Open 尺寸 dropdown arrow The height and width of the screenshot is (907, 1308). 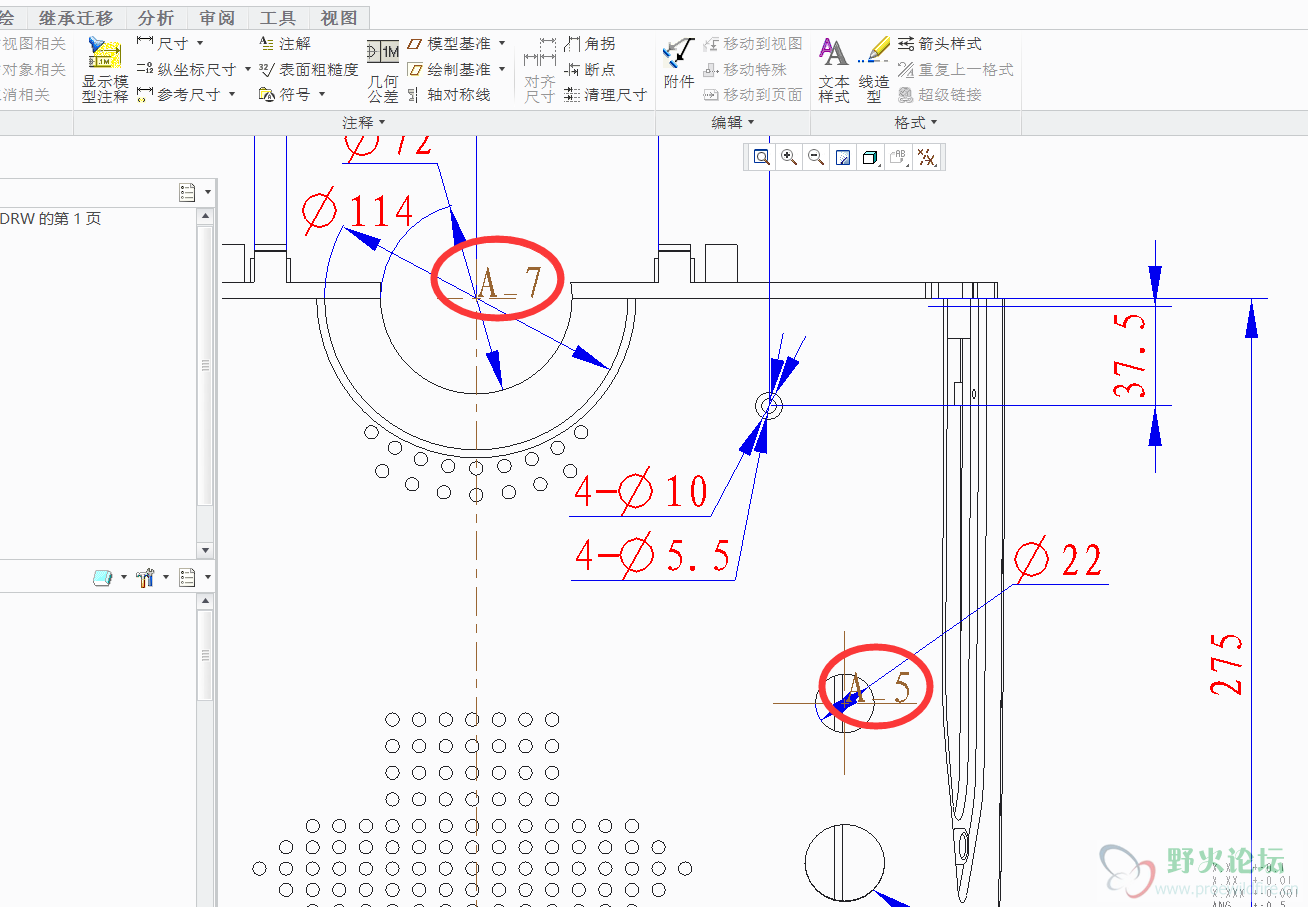[200, 44]
